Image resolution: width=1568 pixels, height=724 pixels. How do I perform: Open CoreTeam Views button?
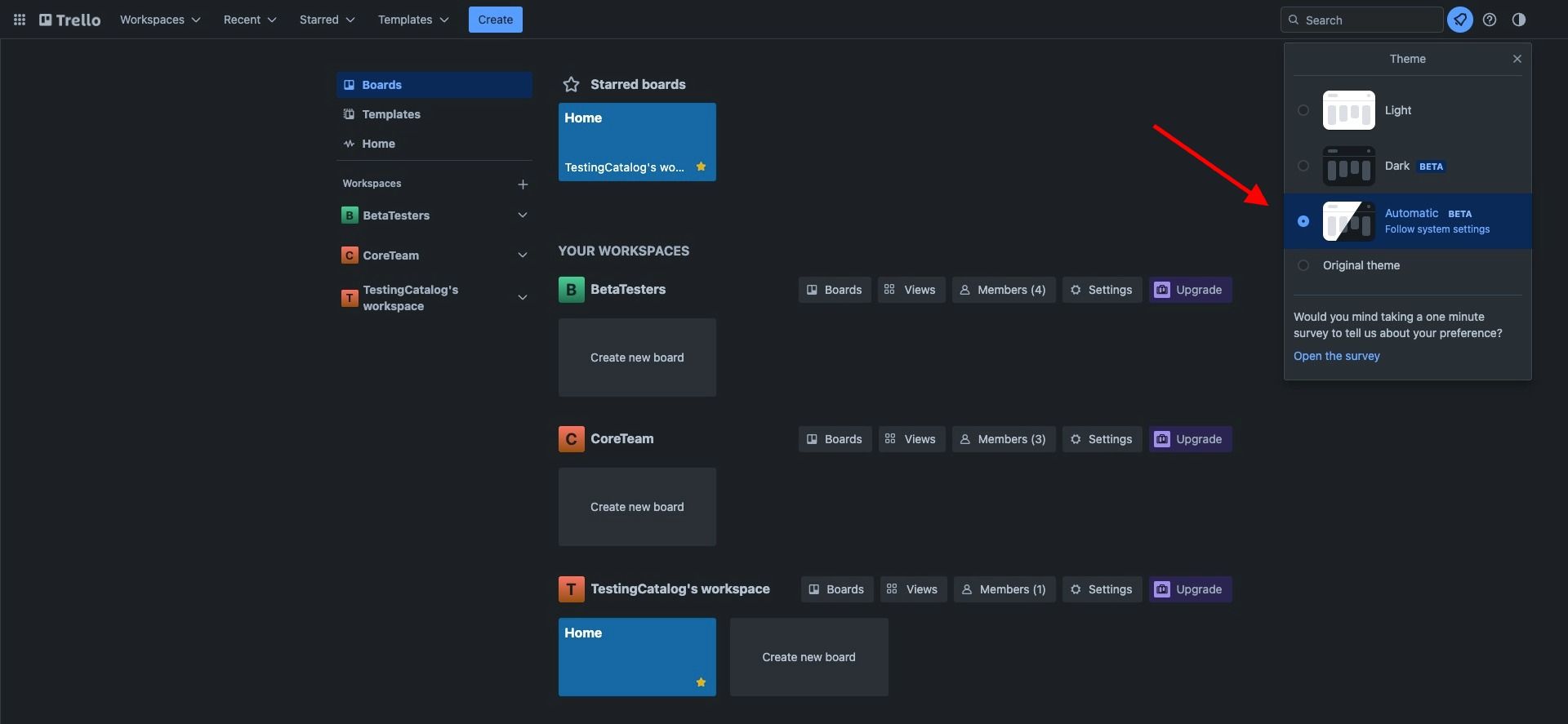(911, 439)
